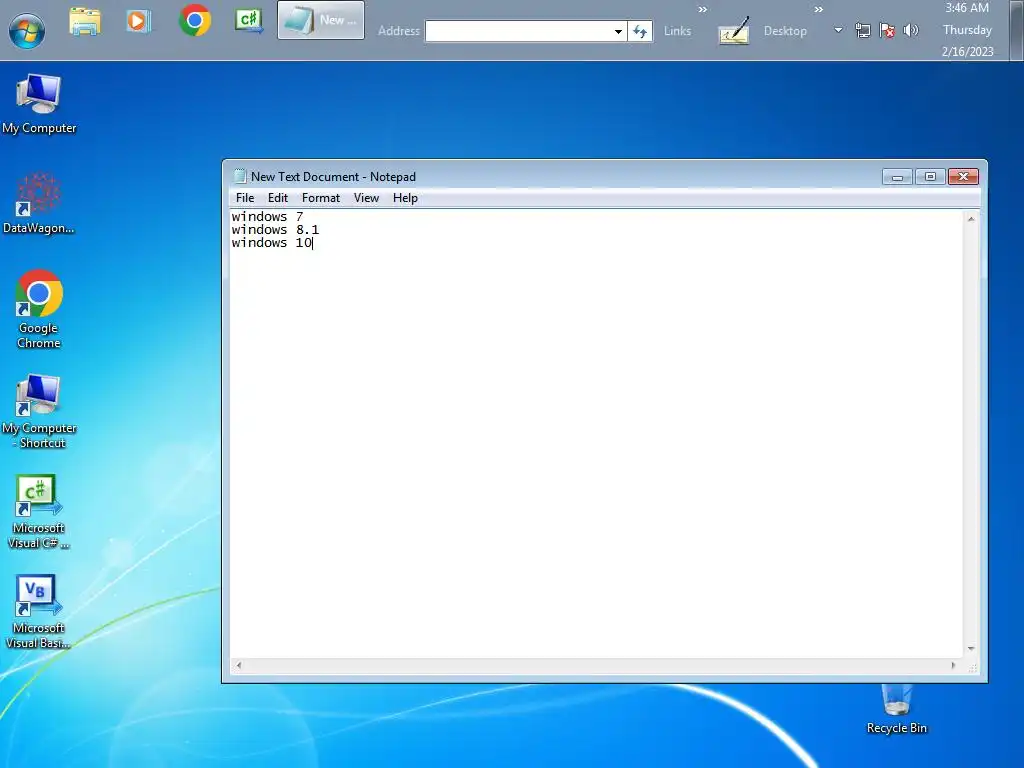
Task: Select Microsoft Visual C# desktop shortcut
Action: [x=38, y=511]
